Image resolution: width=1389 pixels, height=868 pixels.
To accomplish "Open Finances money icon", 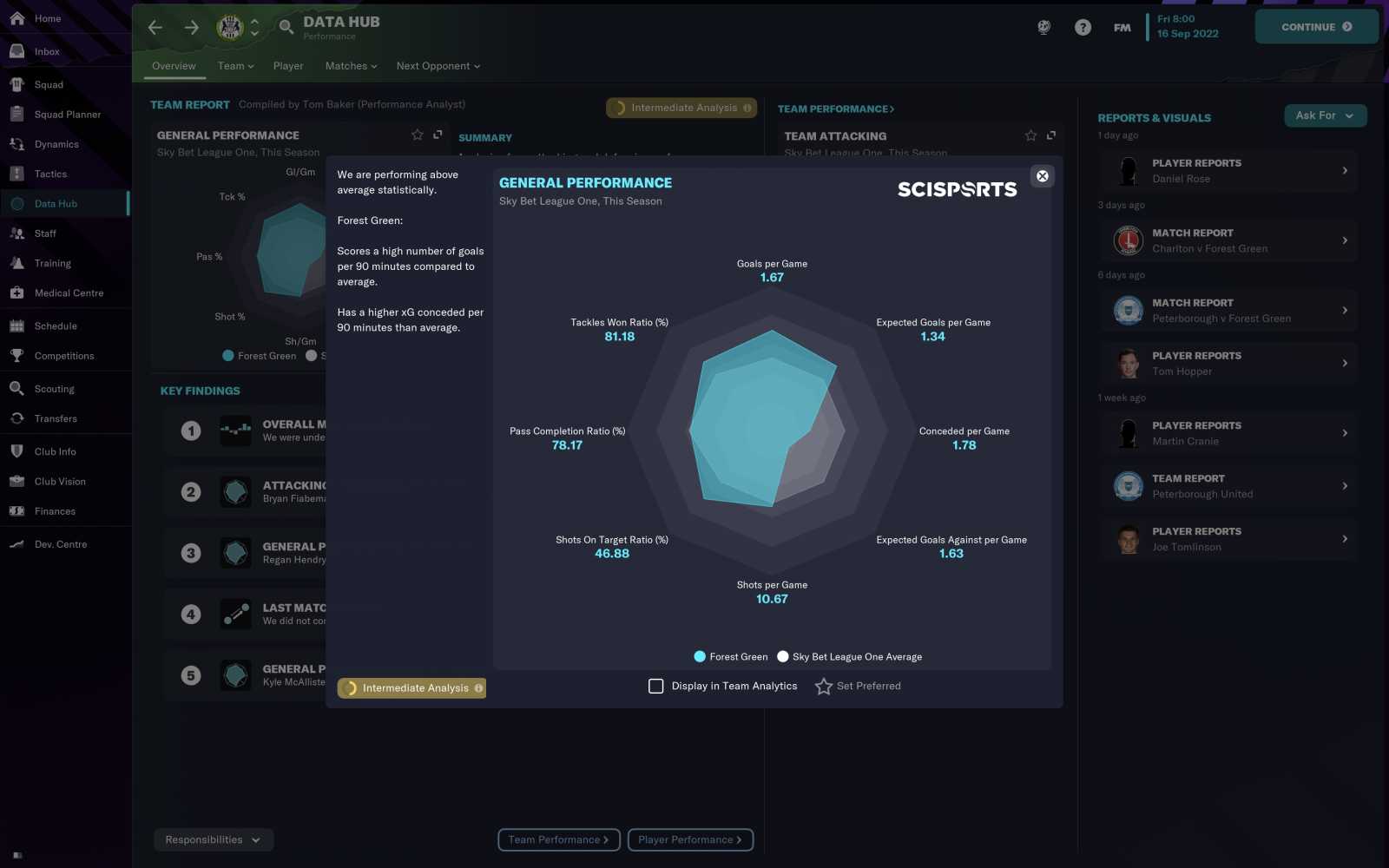I will [x=16, y=511].
